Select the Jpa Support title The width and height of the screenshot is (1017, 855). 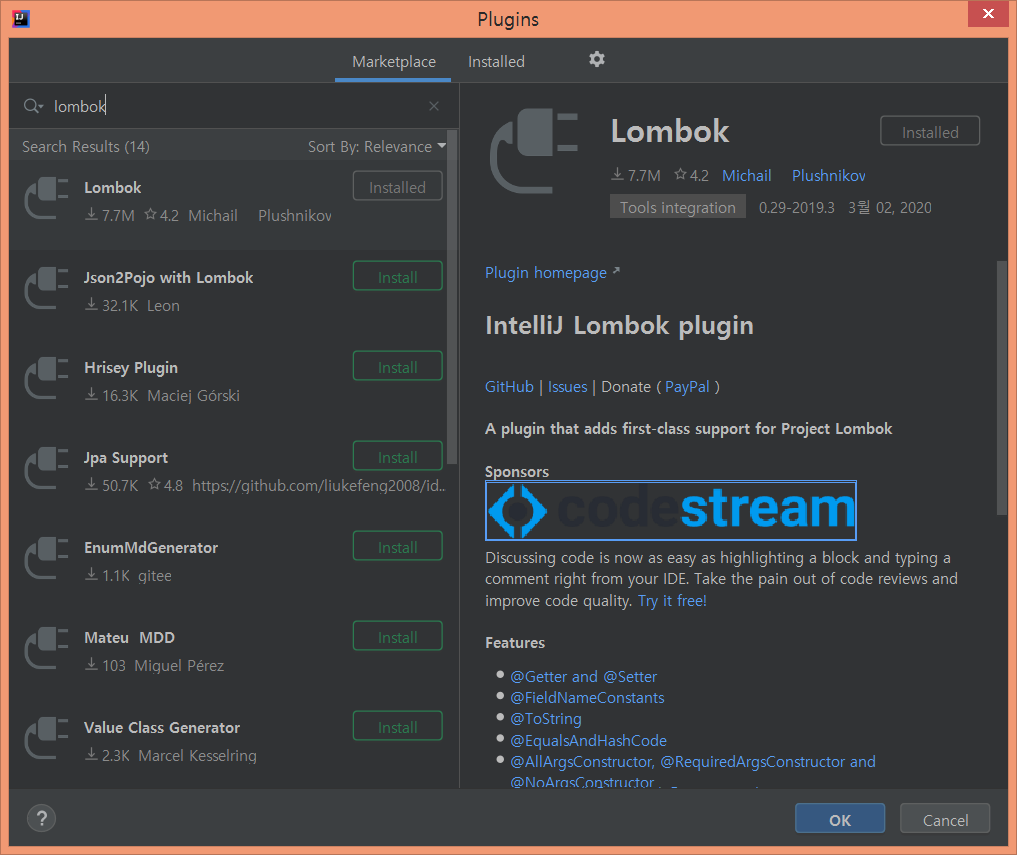(126, 458)
